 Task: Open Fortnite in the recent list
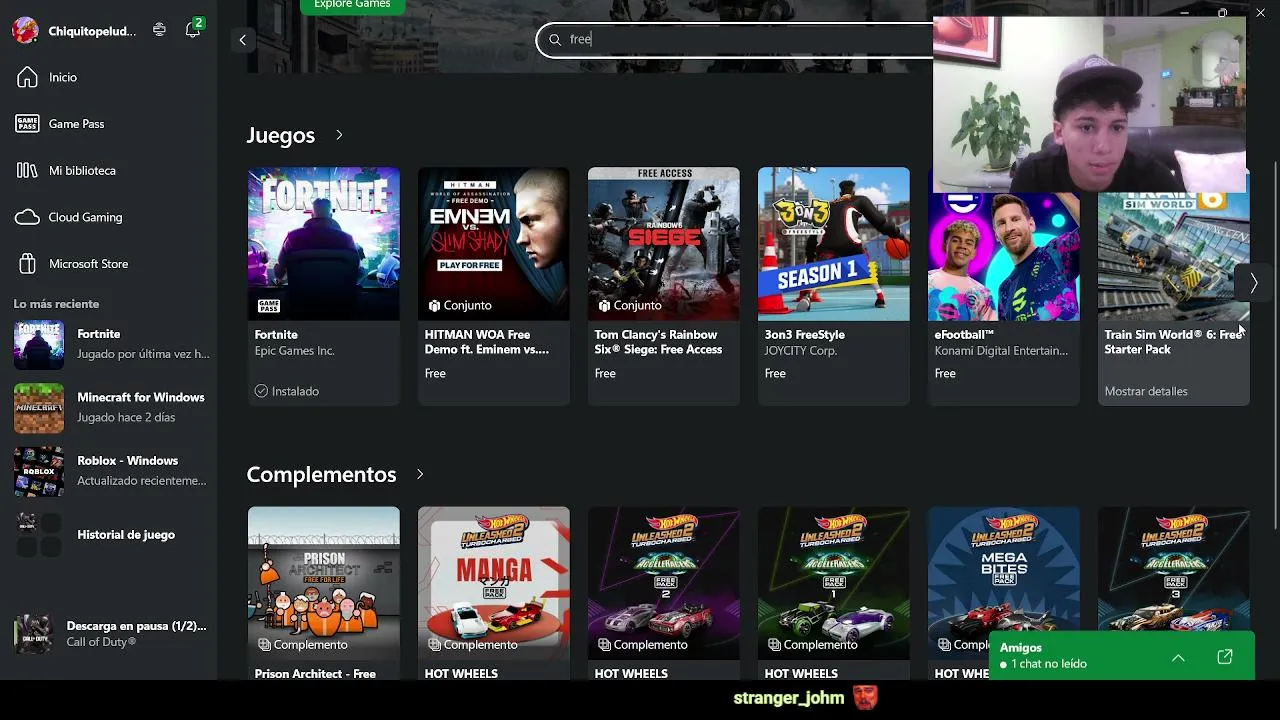(x=110, y=343)
